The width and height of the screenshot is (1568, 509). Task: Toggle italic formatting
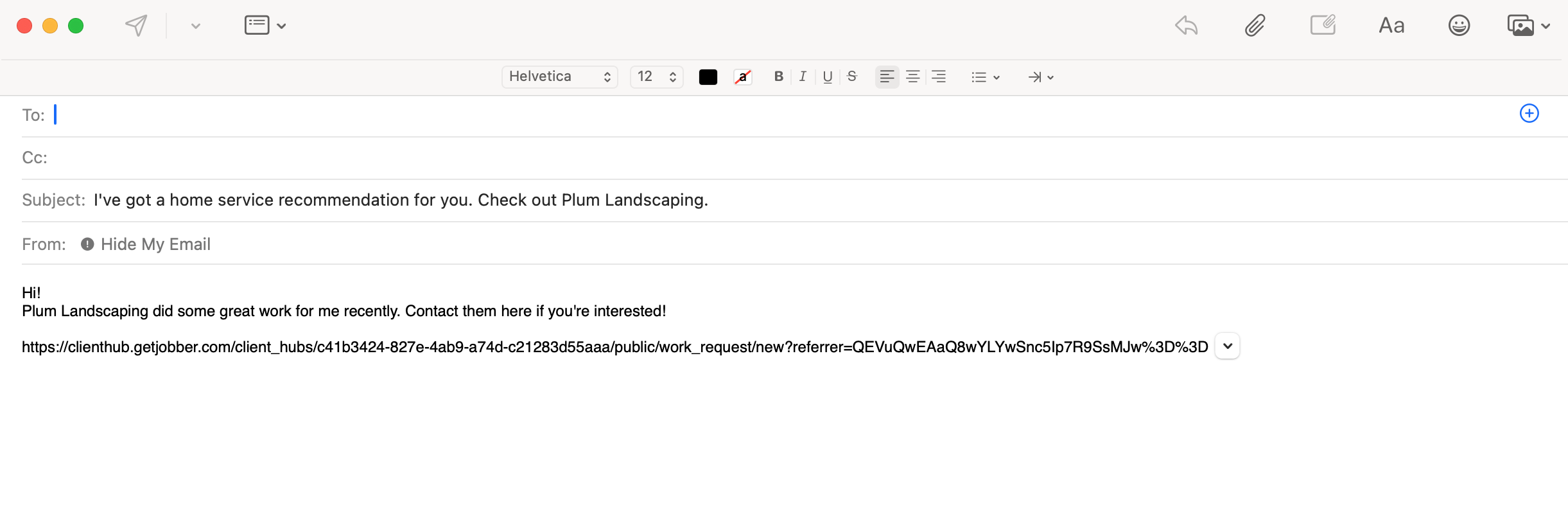(802, 76)
